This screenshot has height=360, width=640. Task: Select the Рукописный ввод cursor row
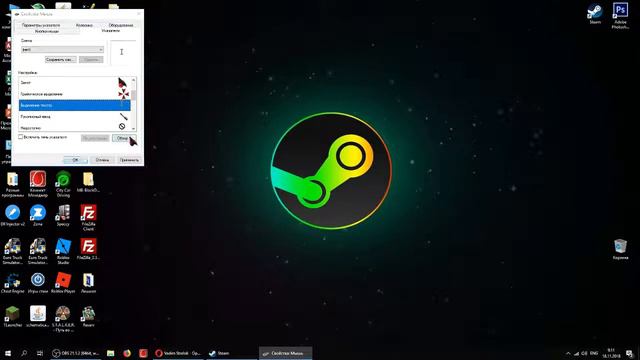pos(75,117)
